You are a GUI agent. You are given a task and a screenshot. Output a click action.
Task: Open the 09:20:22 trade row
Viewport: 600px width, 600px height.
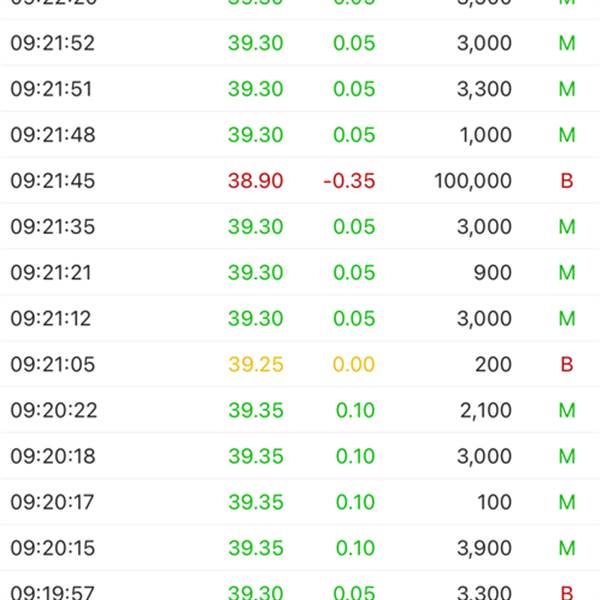(x=300, y=410)
